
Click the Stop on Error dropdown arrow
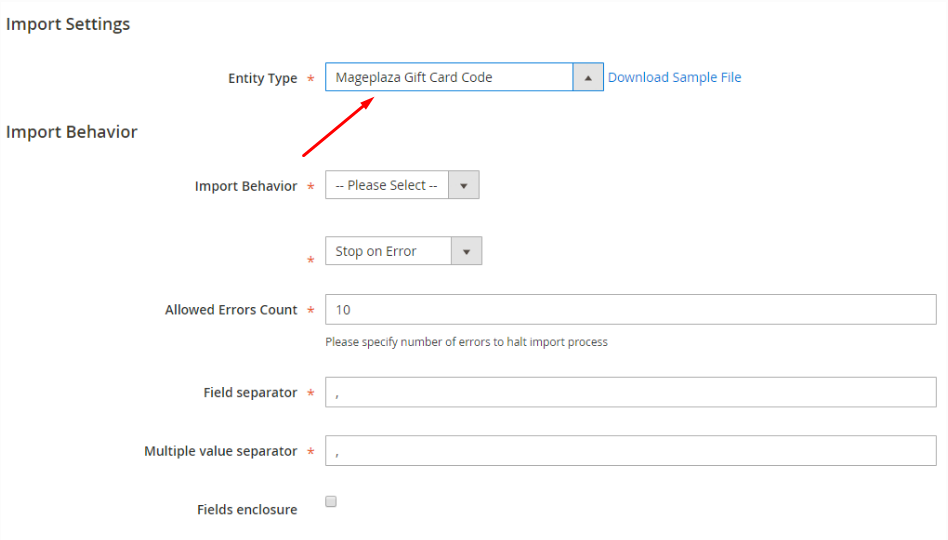tap(466, 251)
